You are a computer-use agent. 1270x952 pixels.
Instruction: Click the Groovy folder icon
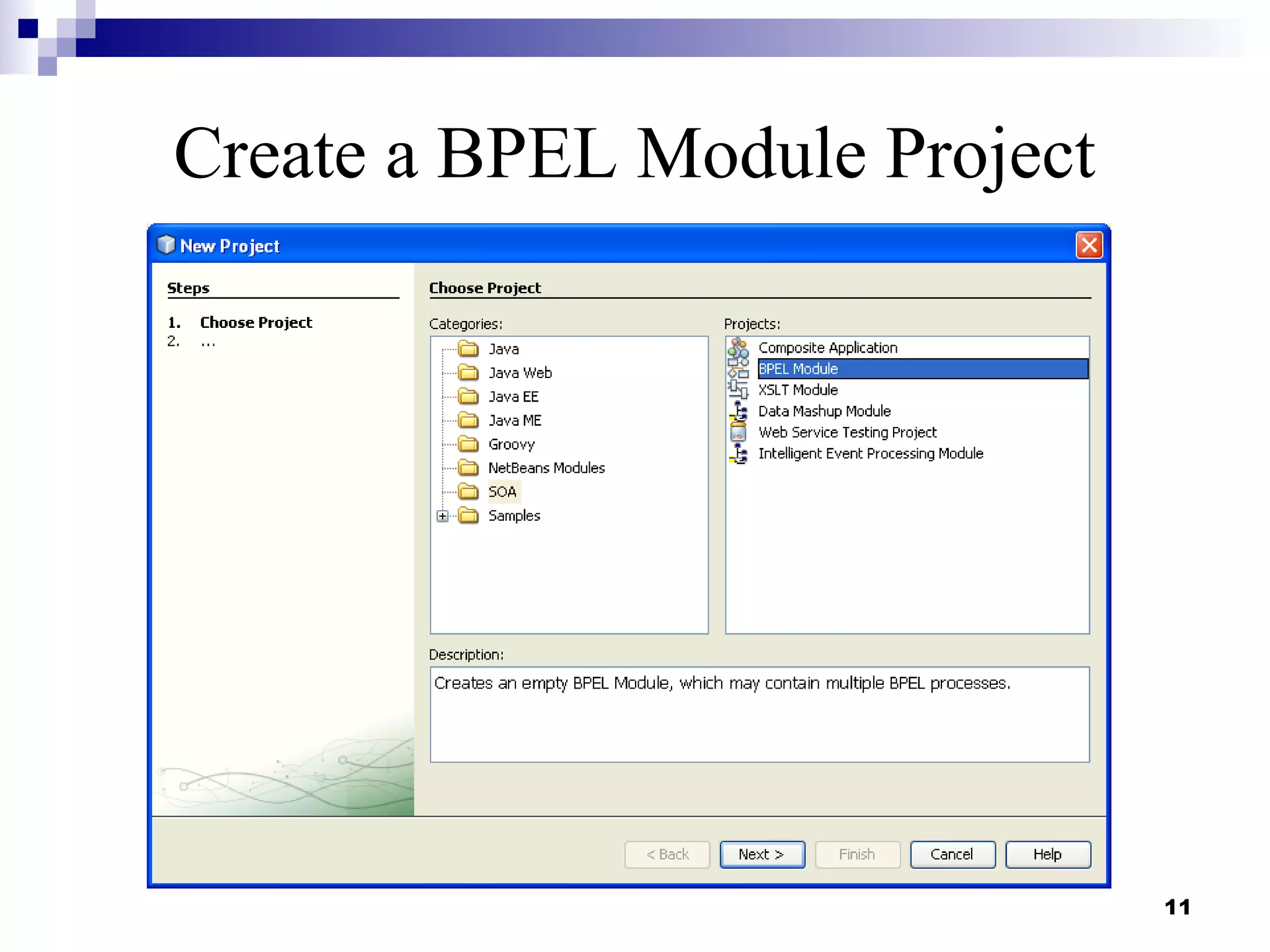(x=469, y=444)
